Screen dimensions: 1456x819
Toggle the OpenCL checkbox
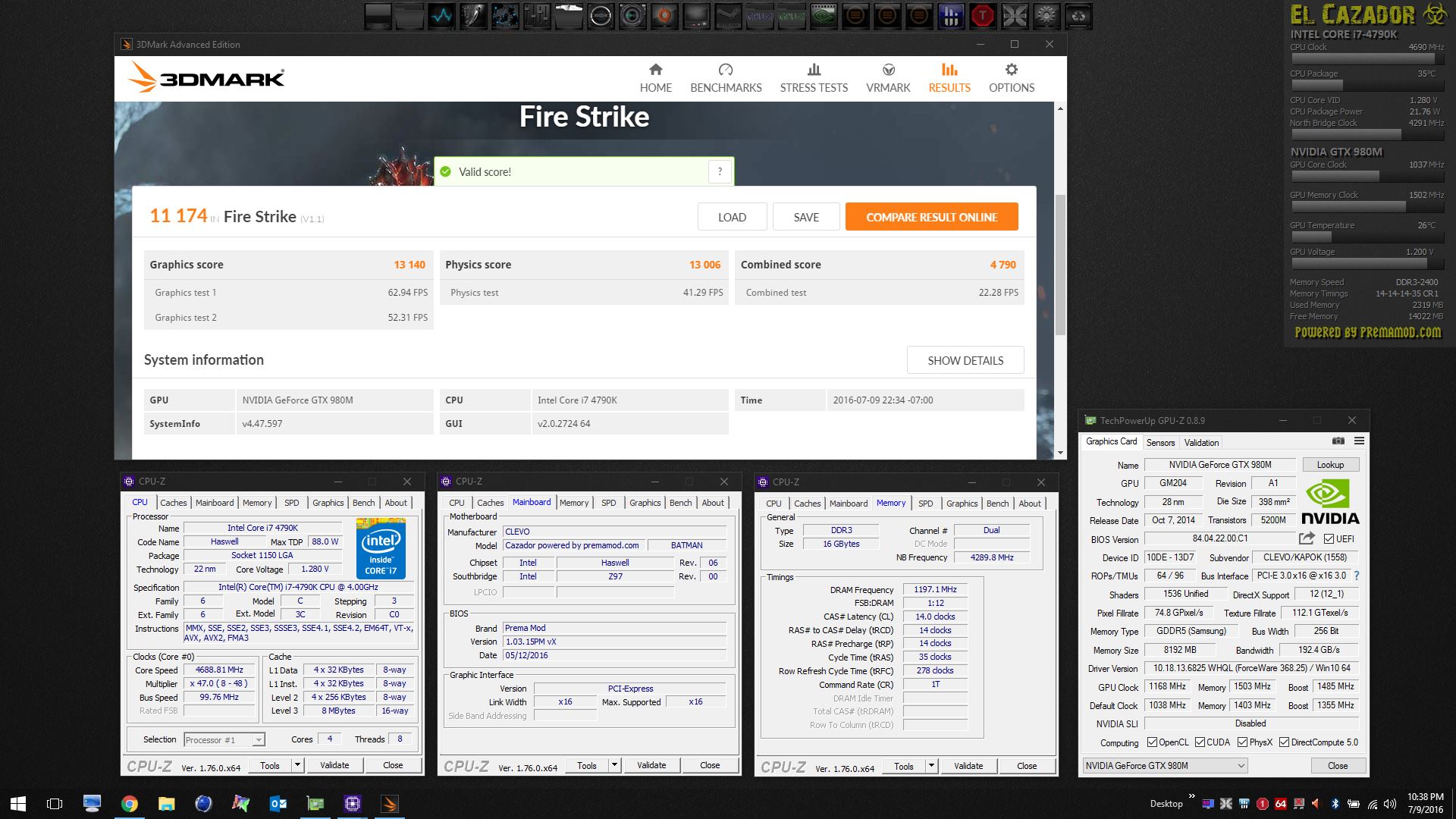tap(1152, 742)
